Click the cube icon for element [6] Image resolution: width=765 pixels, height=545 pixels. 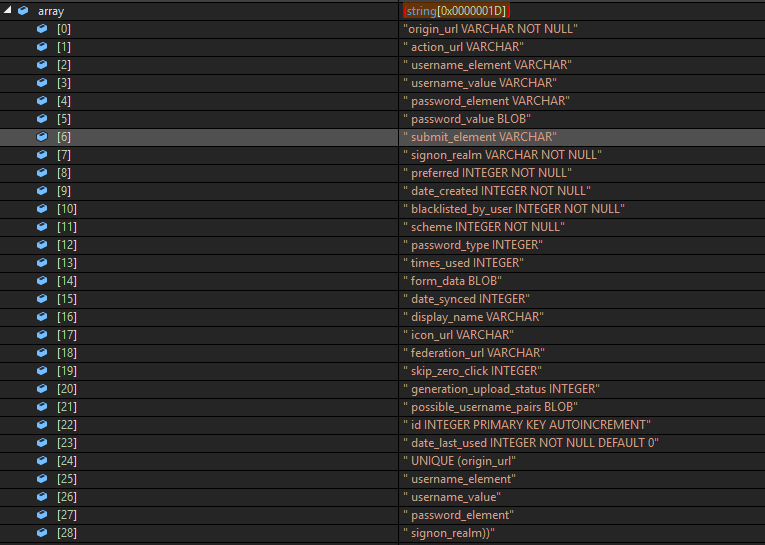click(42, 136)
